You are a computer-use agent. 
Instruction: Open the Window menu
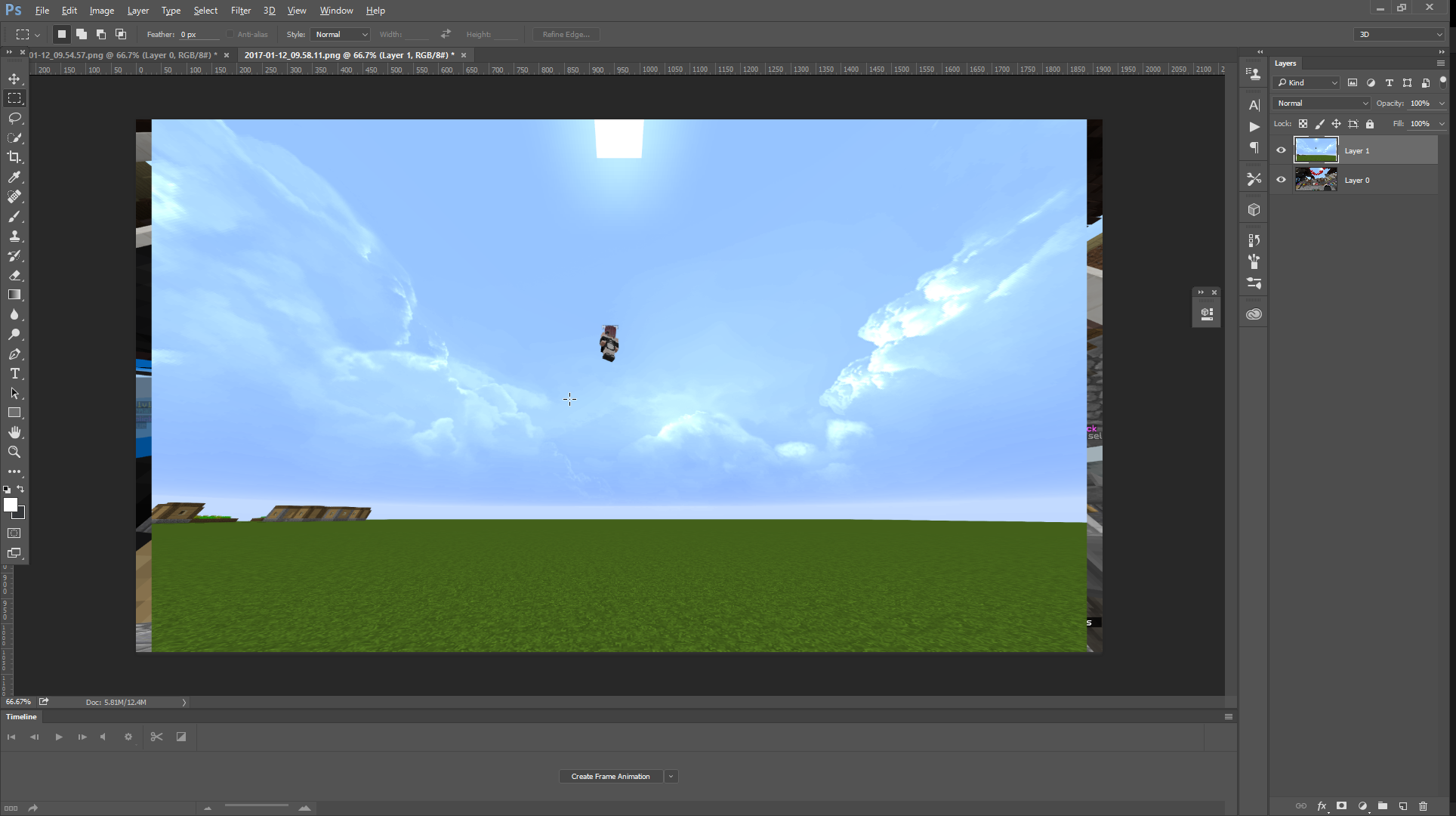[x=336, y=11]
